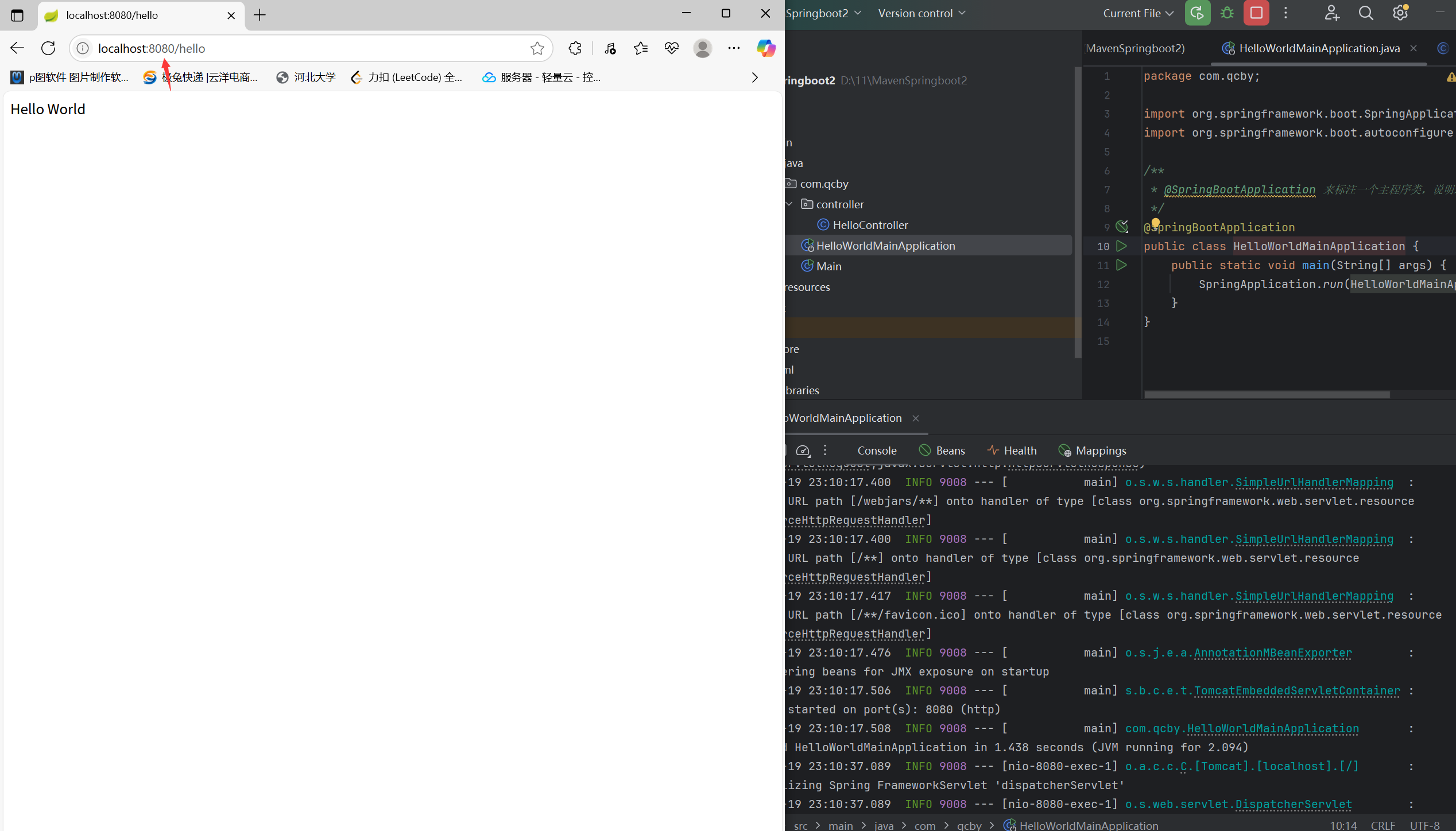Open p图软件 bookmark

(69, 77)
